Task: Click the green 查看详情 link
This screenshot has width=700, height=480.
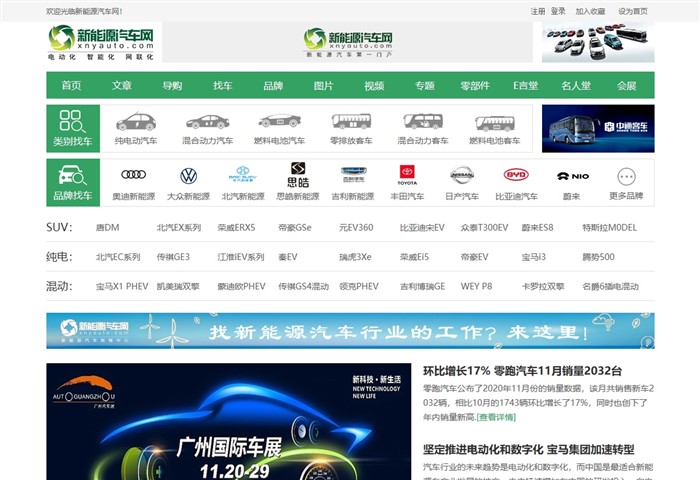Action: (x=496, y=417)
